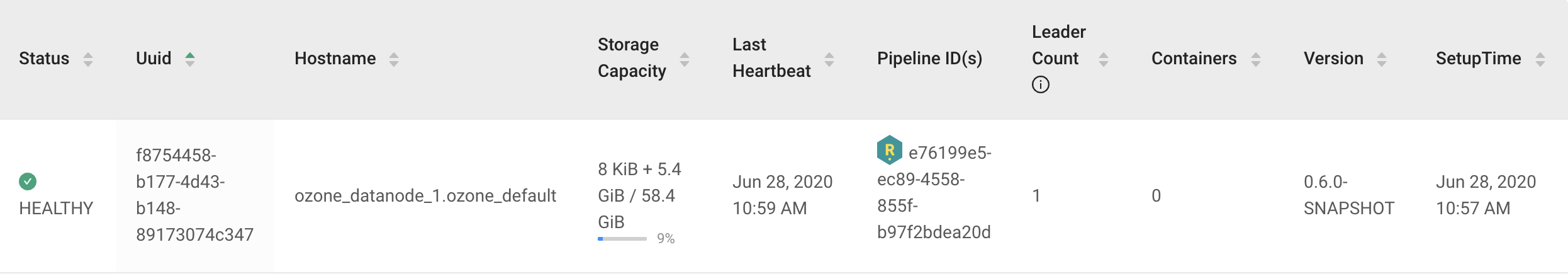Select the ozone_datanode_1.ozone_default hostname cell
Image resolution: width=1568 pixels, height=276 pixels.
point(425,196)
